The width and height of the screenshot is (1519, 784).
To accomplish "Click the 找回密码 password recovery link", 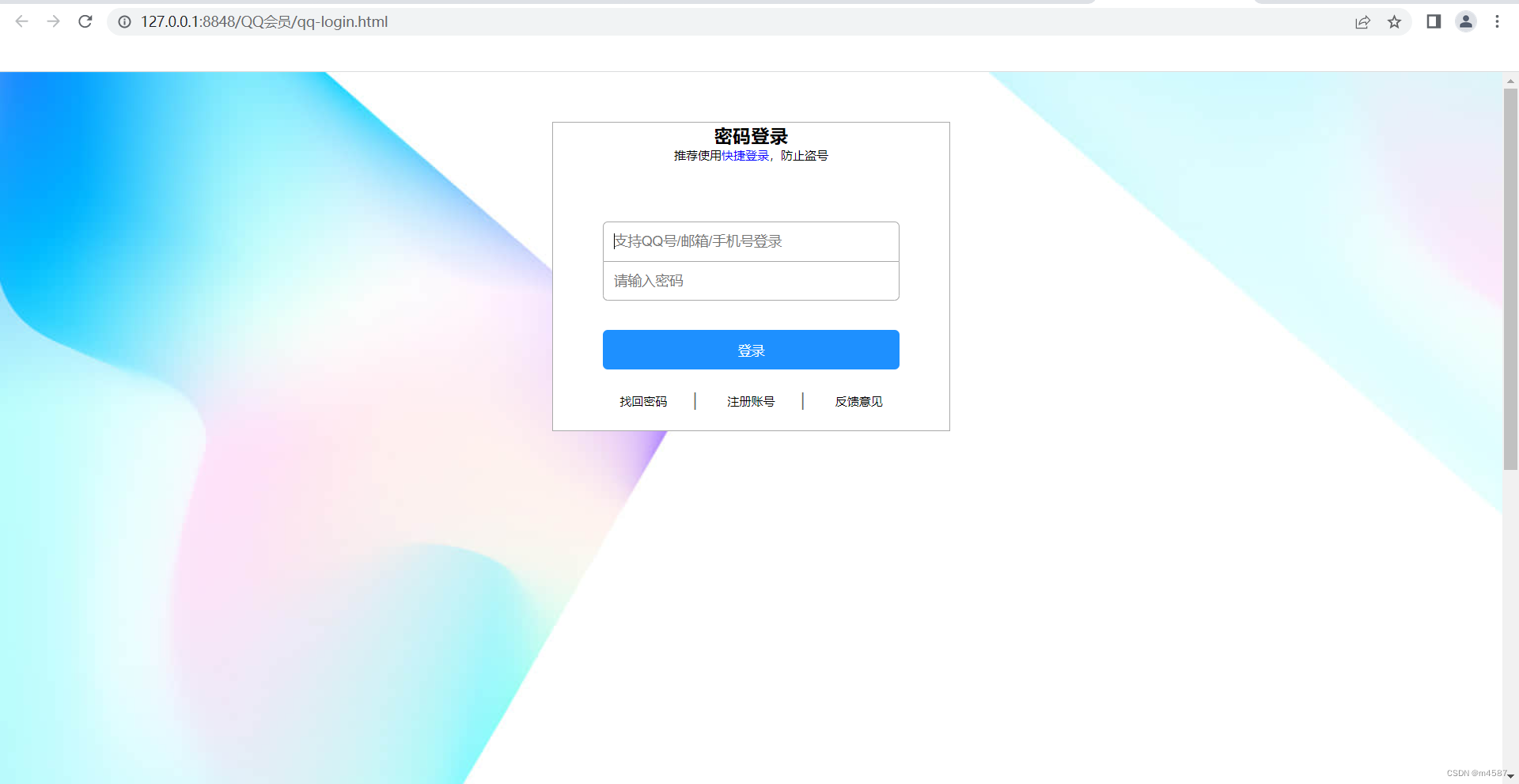I will pyautogui.click(x=643, y=401).
